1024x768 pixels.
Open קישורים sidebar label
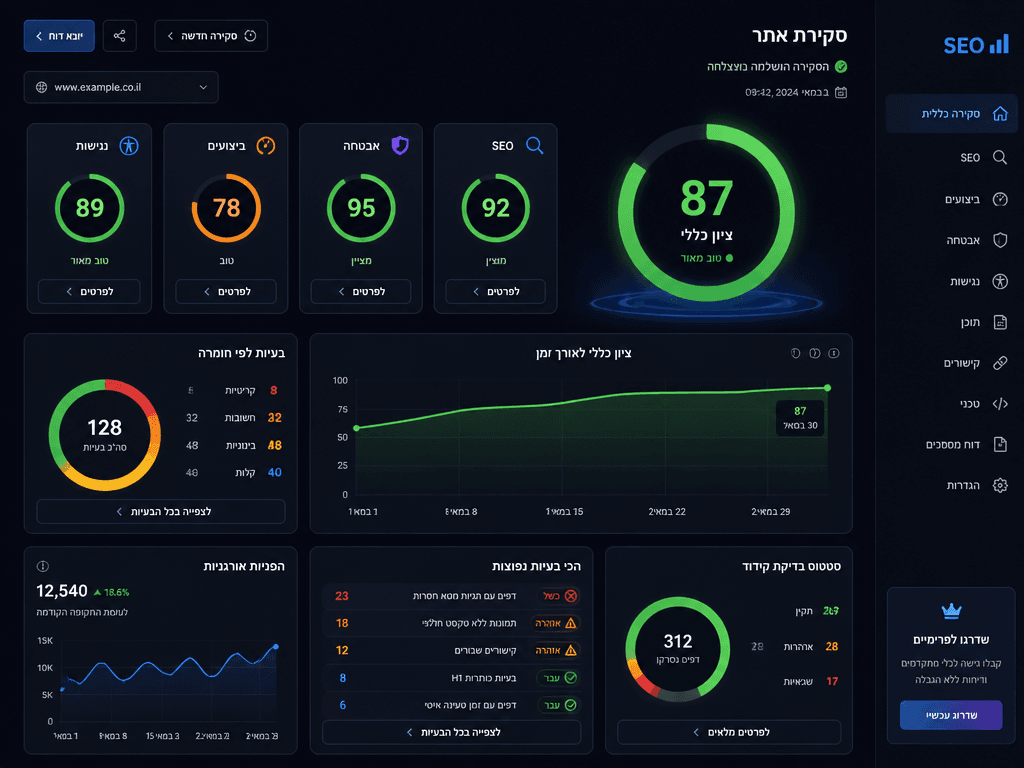(961, 363)
